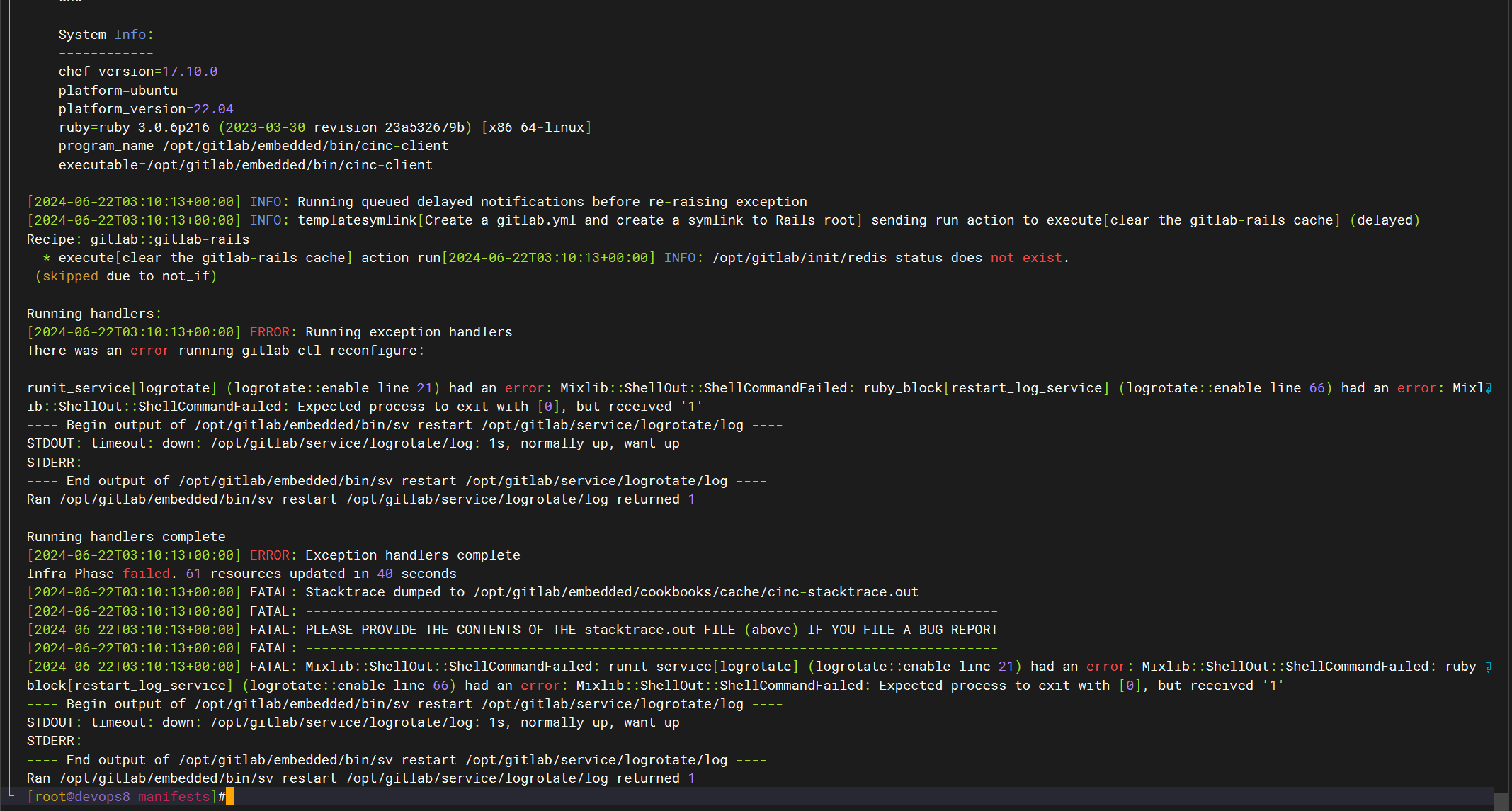This screenshot has height=811, width=1512.
Task: Click the 'Running handlers complete' line
Action: coord(126,537)
